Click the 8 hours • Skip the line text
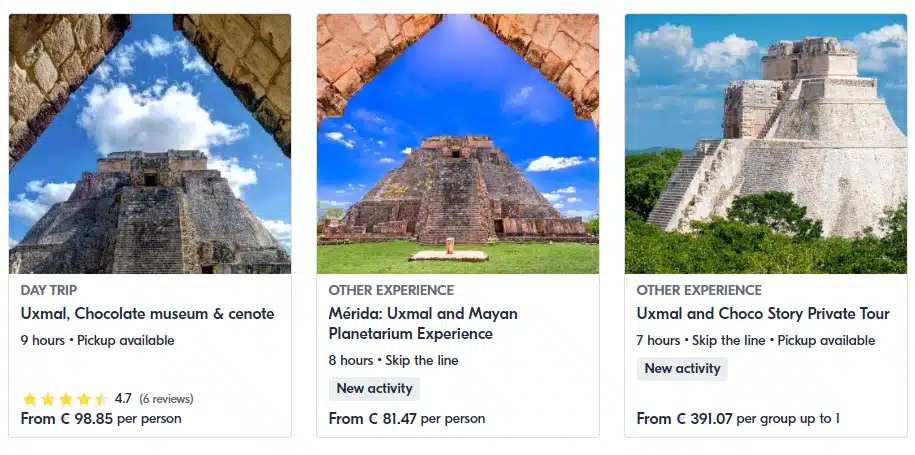This screenshot has width=915, height=455. (393, 360)
